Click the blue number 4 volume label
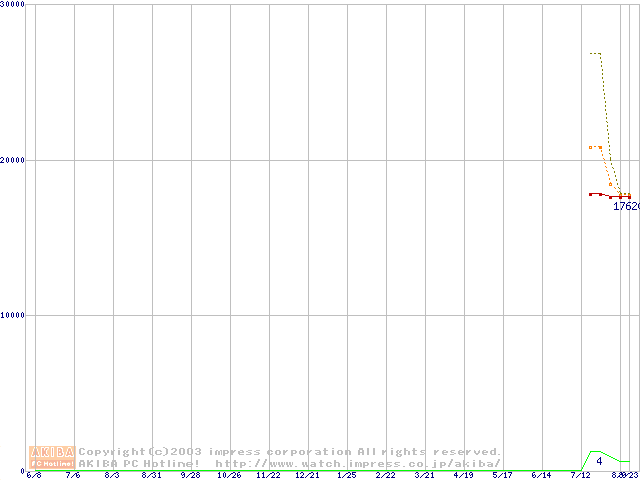The width and height of the screenshot is (640, 480). pyautogui.click(x=599, y=461)
